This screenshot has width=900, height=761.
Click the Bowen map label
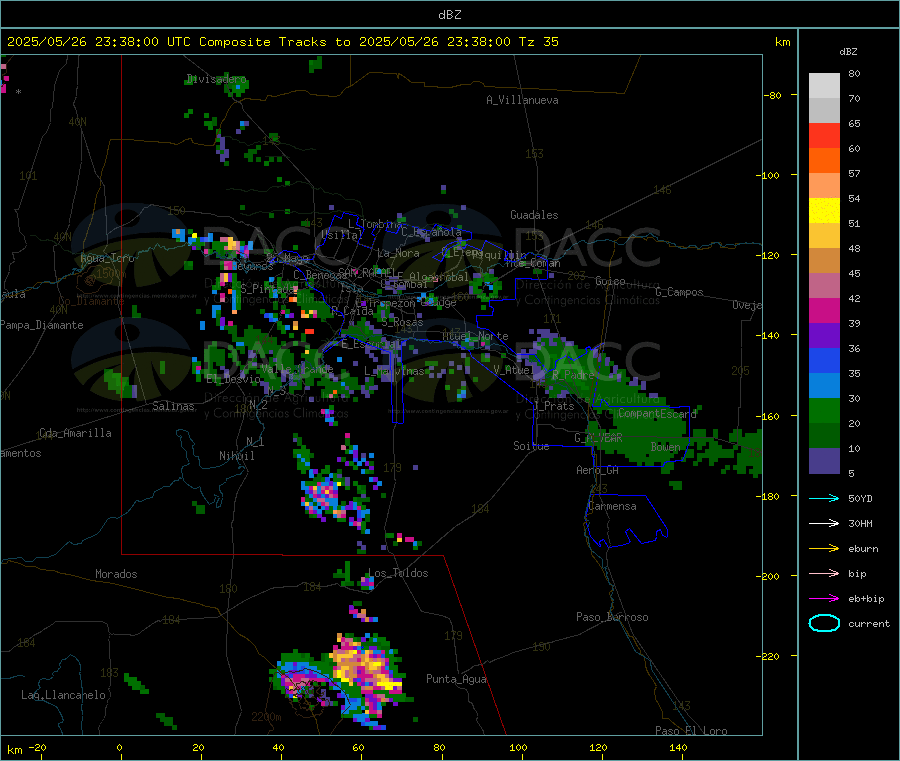tap(665, 447)
